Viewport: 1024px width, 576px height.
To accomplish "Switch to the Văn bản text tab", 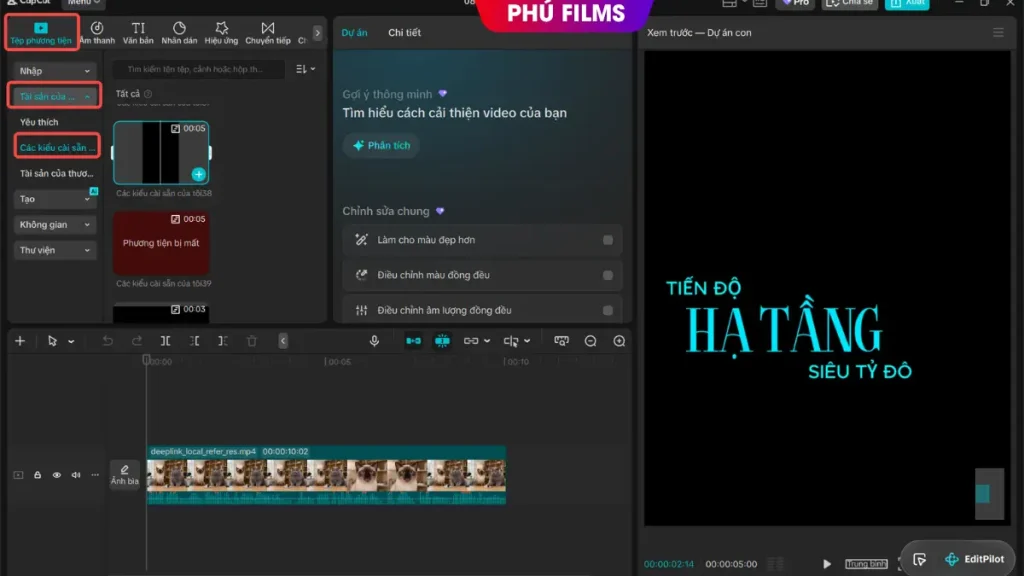I will point(138,33).
